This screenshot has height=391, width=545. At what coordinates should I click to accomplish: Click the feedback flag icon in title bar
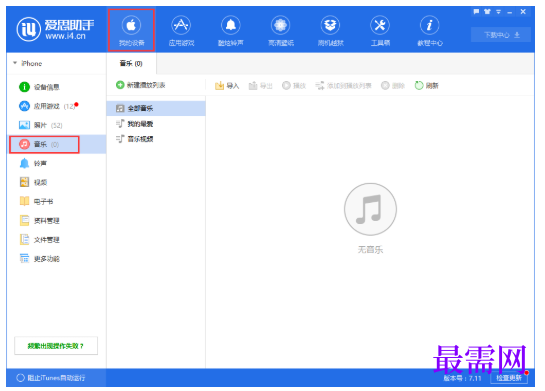tap(476, 12)
